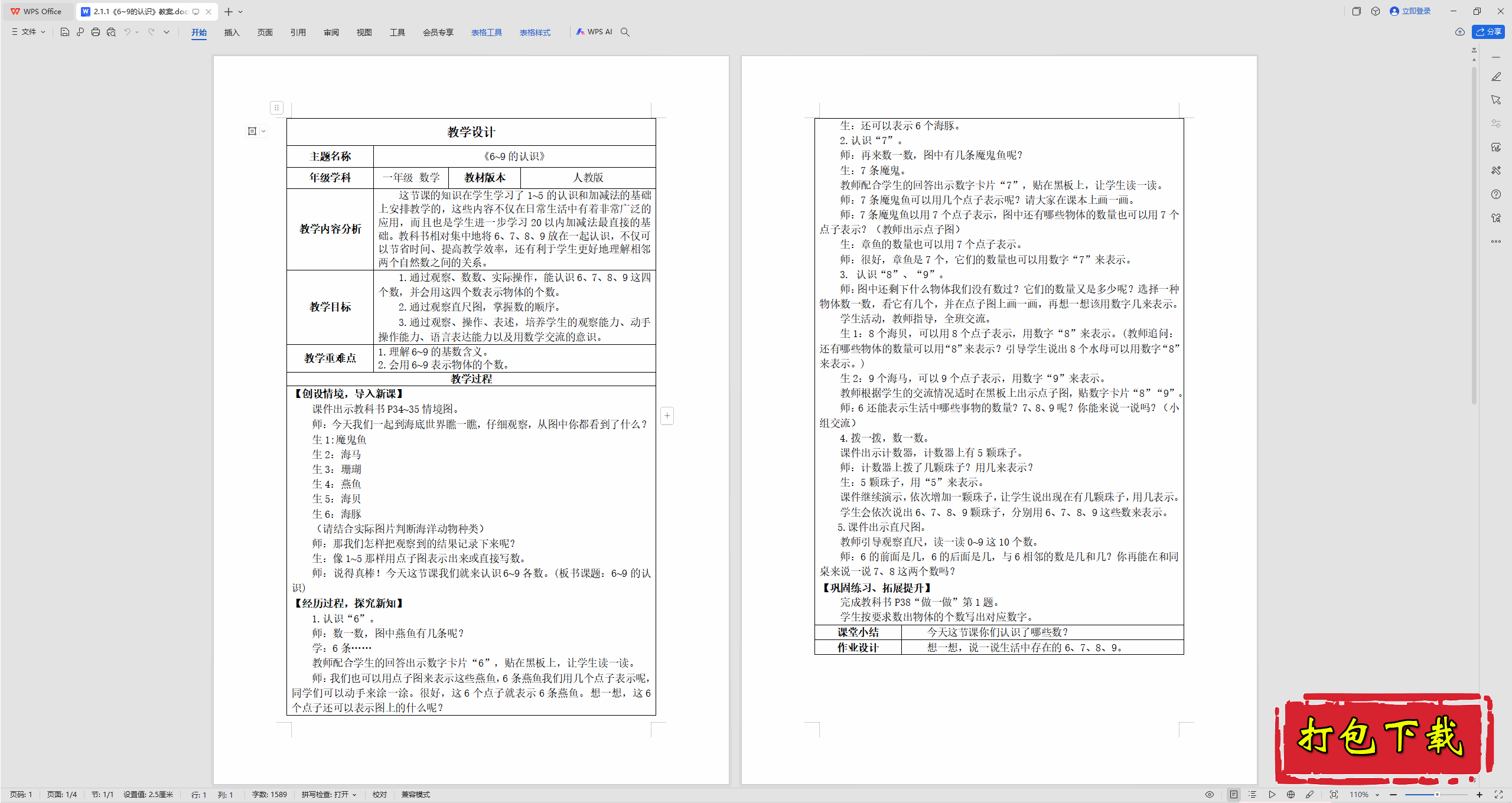Open the 插入 ribbon tab
Viewport: 1512px width, 803px height.
tap(232, 32)
